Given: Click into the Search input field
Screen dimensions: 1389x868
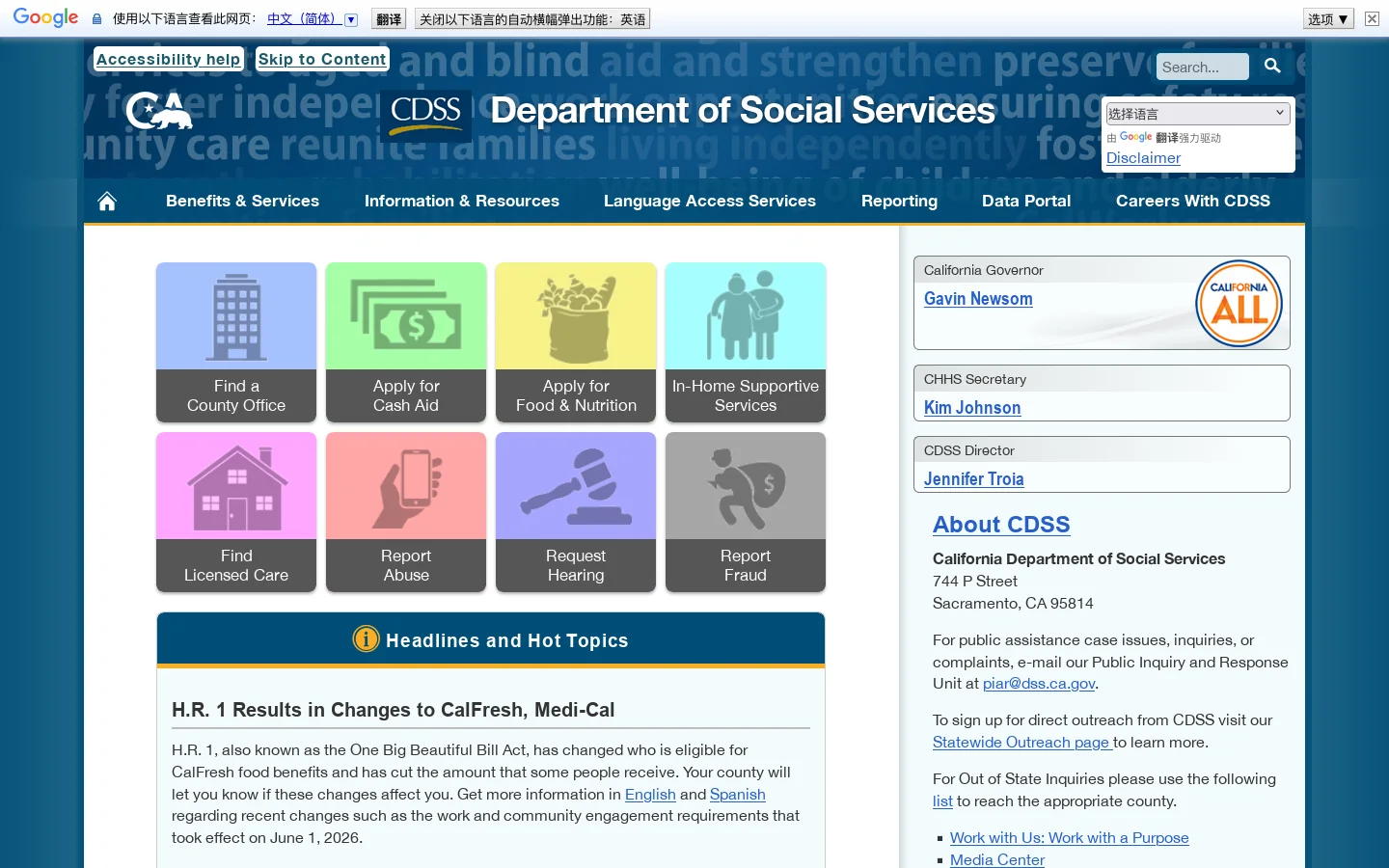Looking at the screenshot, I should [1203, 67].
